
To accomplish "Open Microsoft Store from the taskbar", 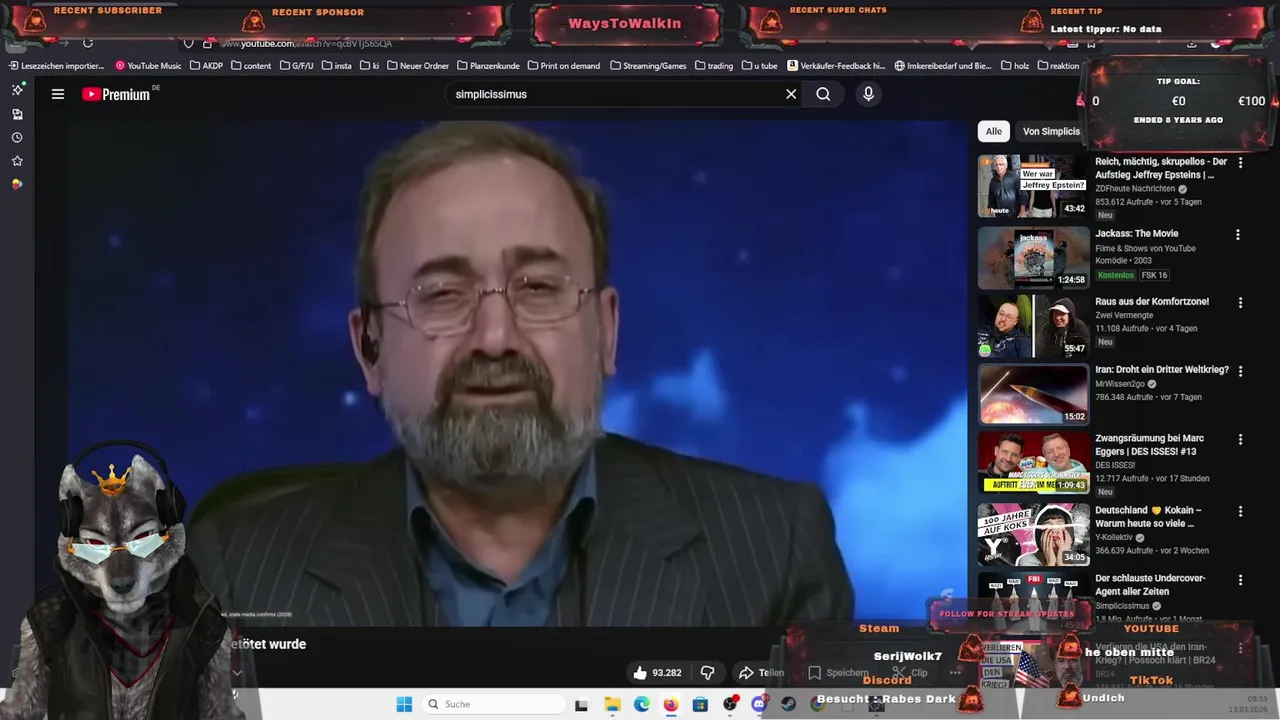I will tap(700, 704).
